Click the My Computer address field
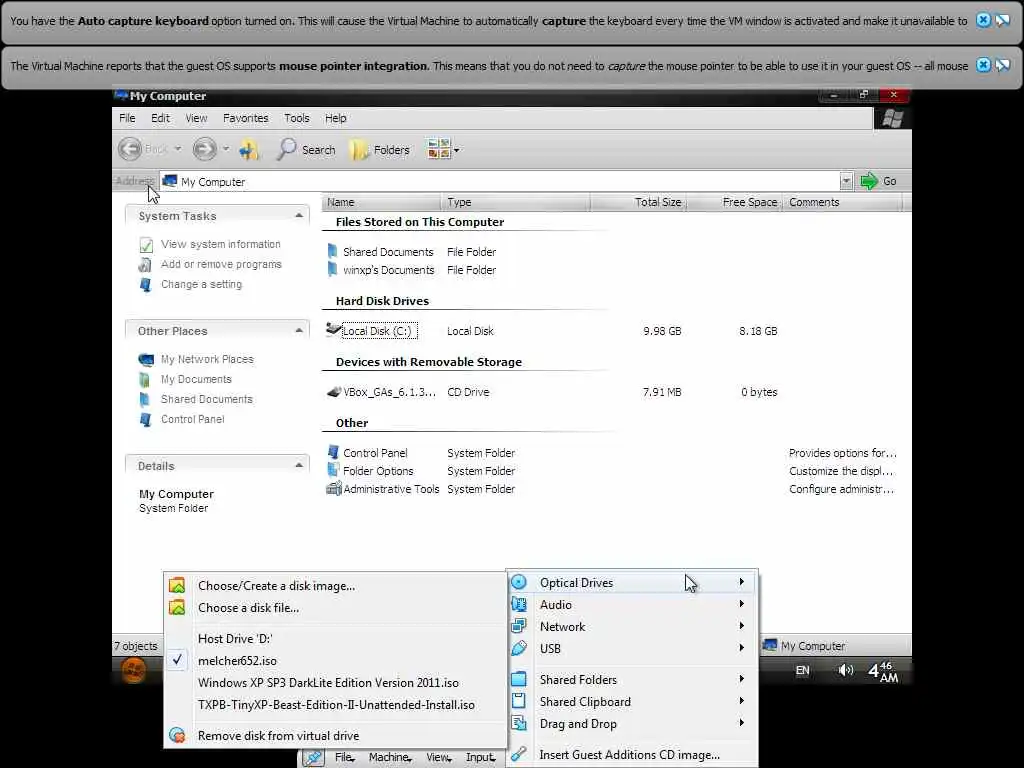This screenshot has height=768, width=1024. (500, 182)
